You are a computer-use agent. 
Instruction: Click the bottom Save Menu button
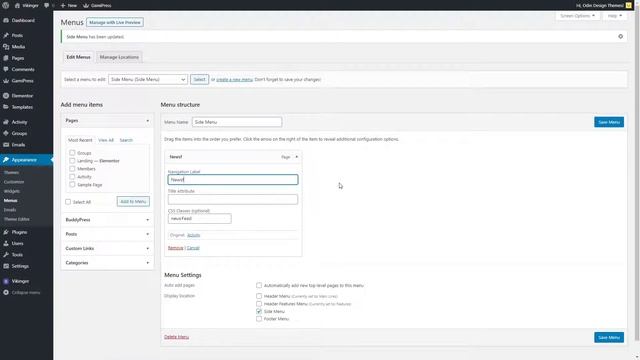tap(609, 338)
